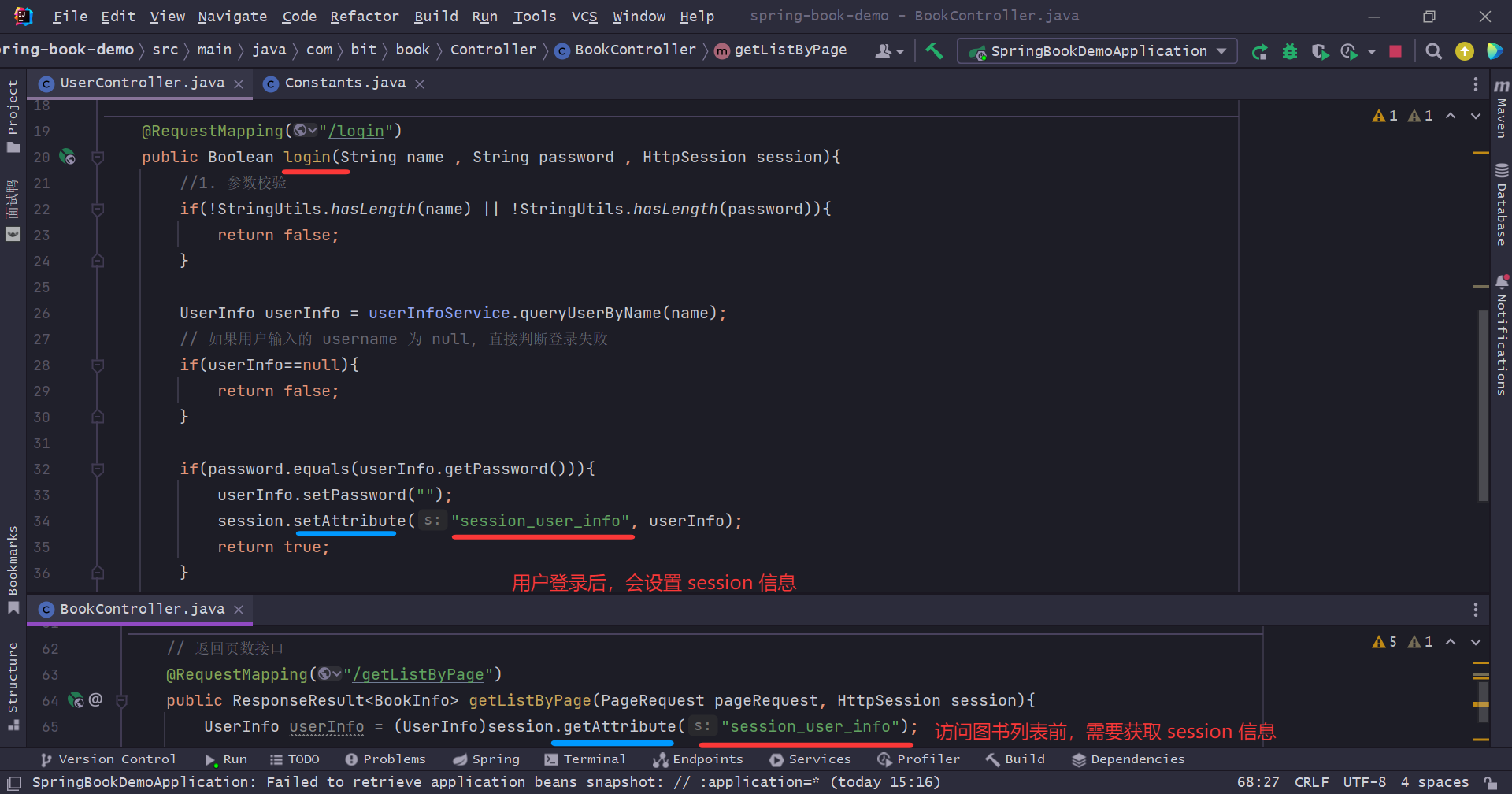
Task: Click the upper editor vertical scrollbar
Action: pos(1483,406)
